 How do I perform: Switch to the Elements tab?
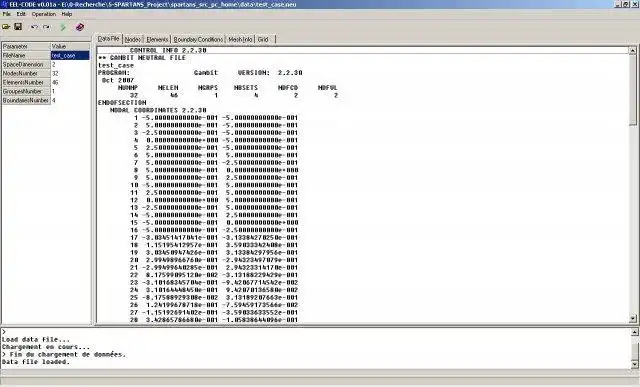[x=157, y=39]
